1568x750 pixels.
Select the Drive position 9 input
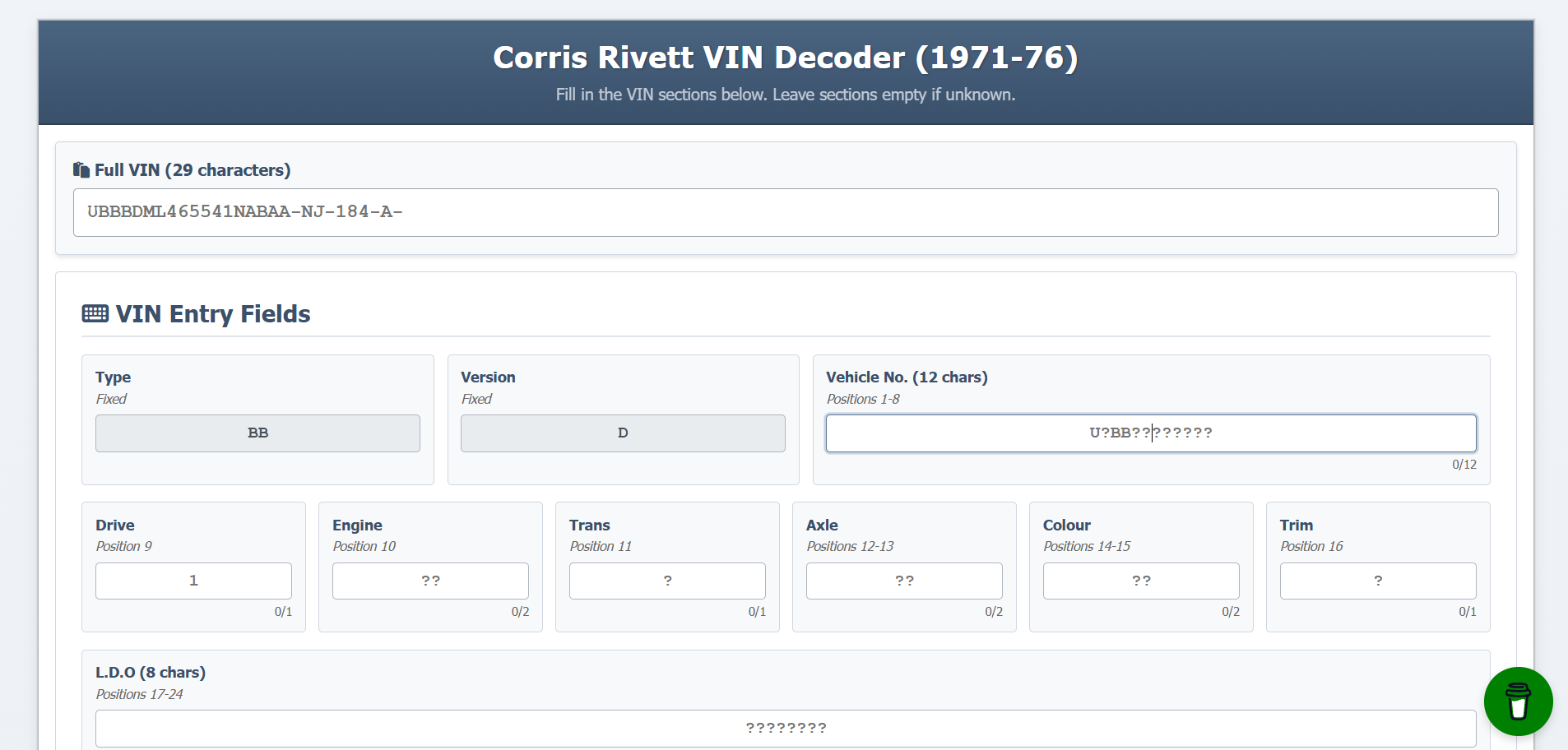(193, 581)
